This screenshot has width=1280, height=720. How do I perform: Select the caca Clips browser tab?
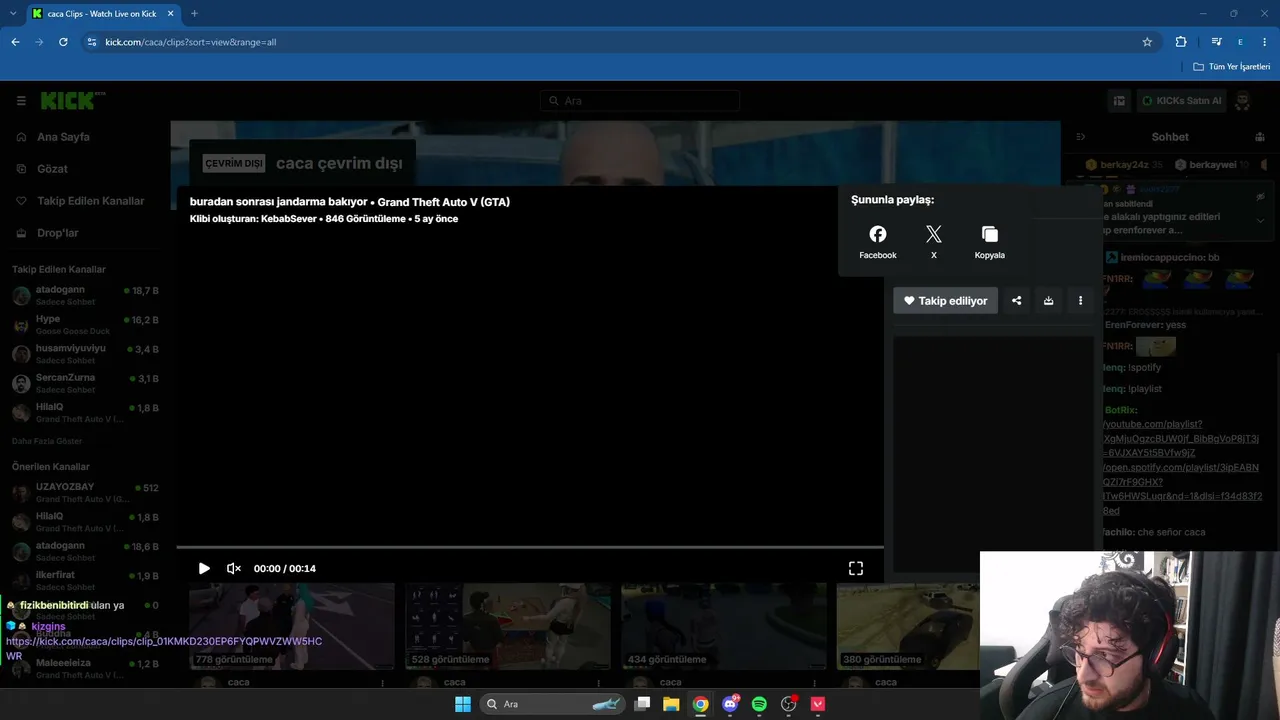click(102, 14)
